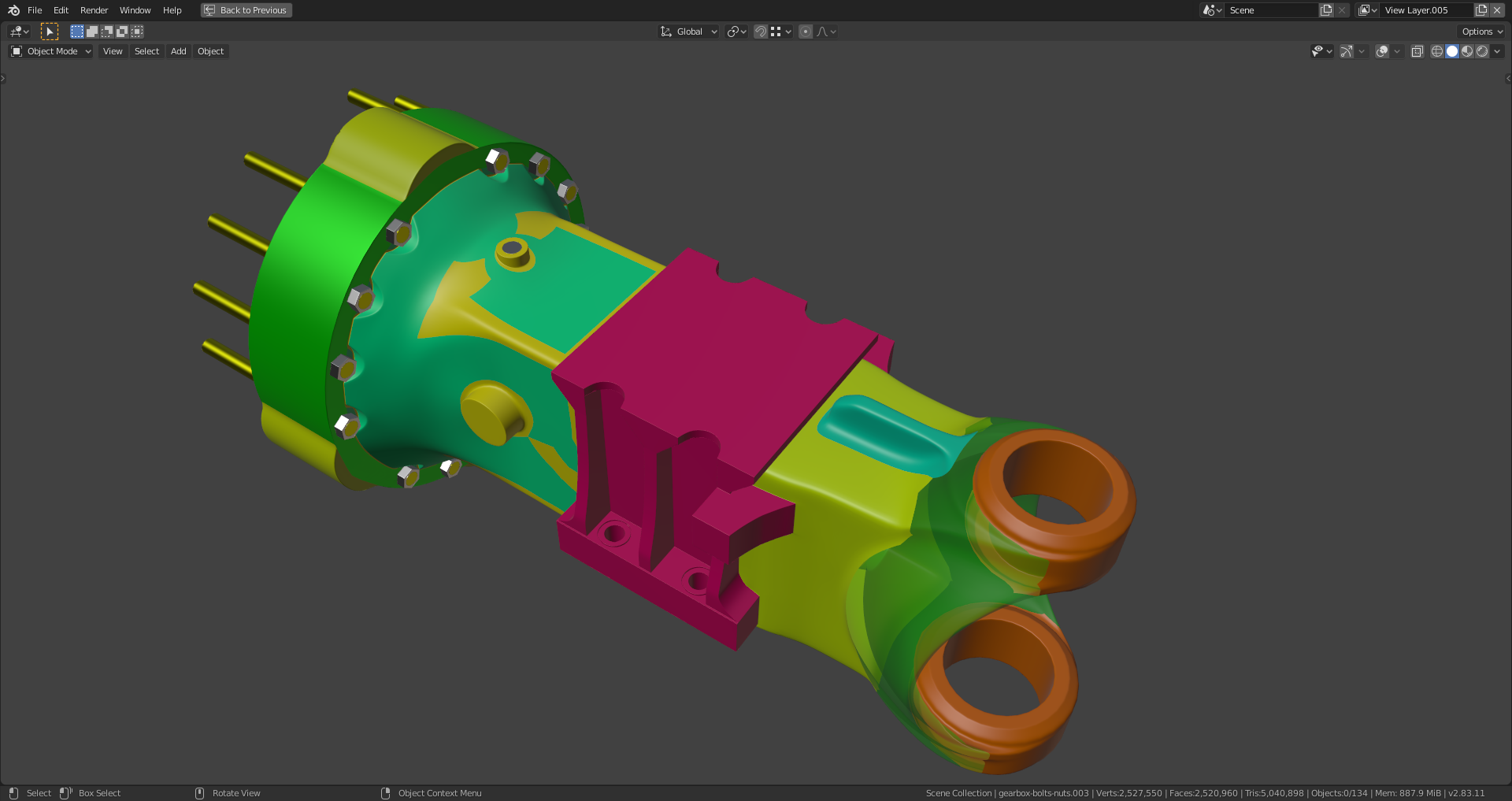
Task: Open the overlays options arrow
Action: click(x=1397, y=51)
